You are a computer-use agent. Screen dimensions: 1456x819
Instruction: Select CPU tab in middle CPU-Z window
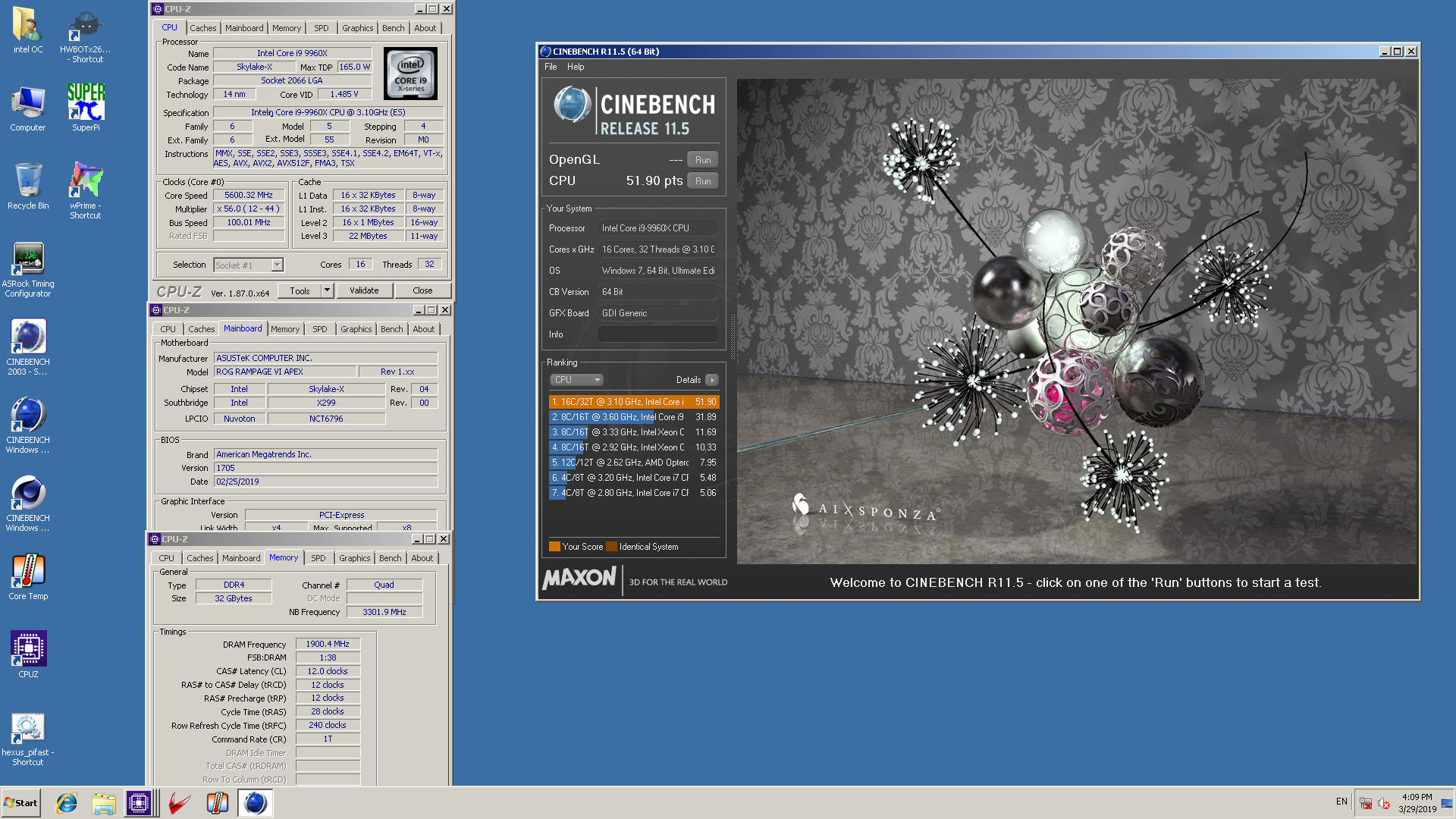[x=168, y=329]
